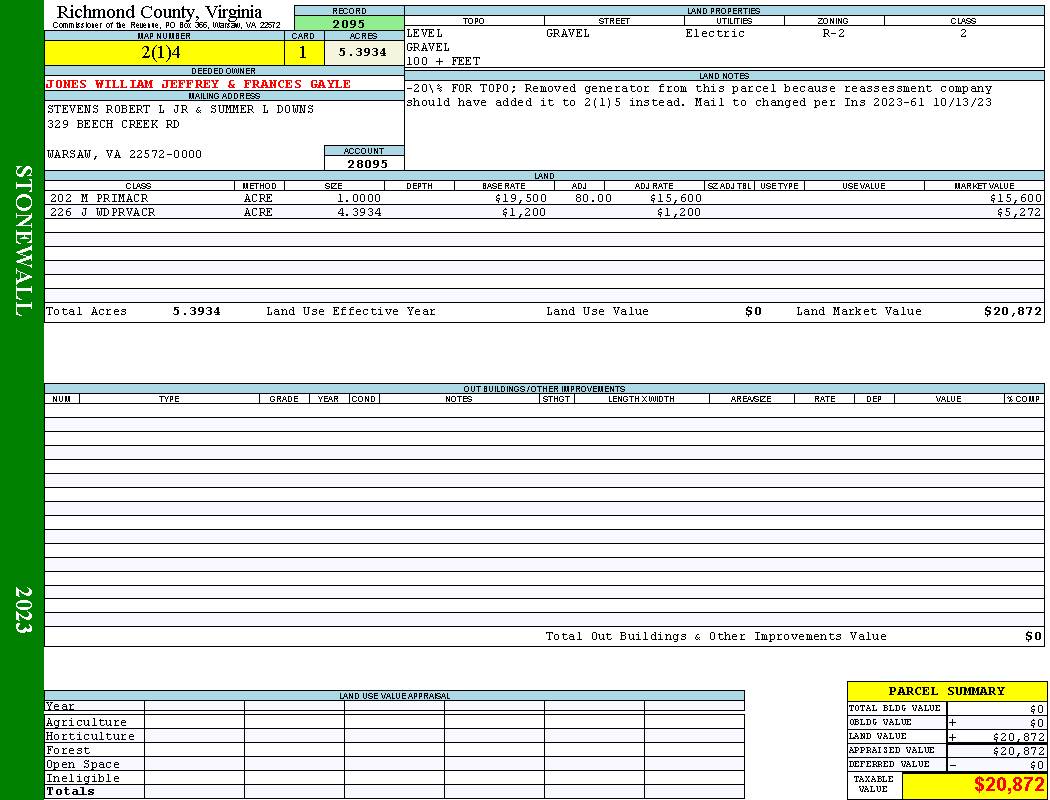Click the OBLDG VALUE label
This screenshot has height=800, width=1050.
[x=880, y=722]
